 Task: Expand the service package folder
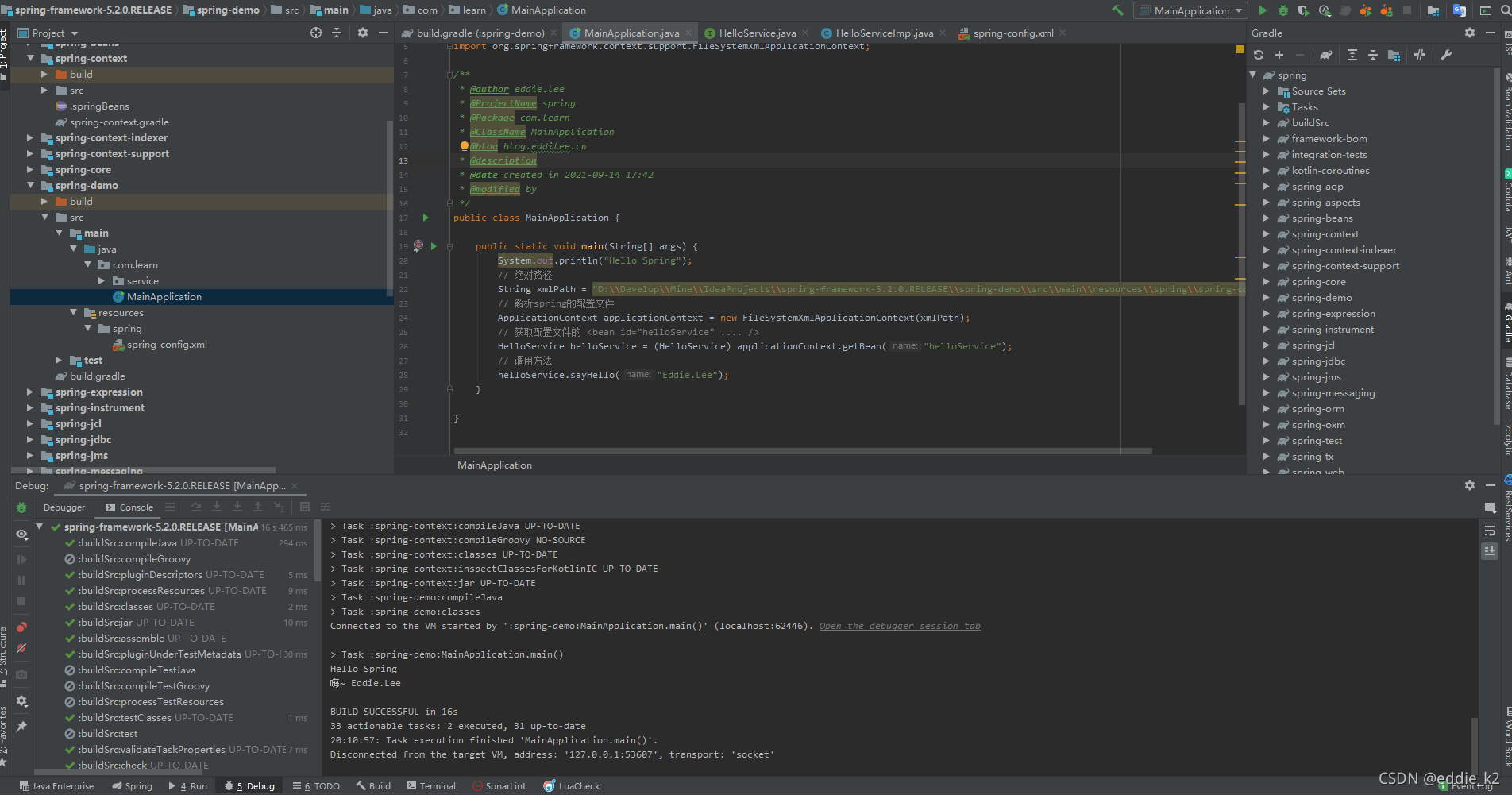[x=102, y=280]
